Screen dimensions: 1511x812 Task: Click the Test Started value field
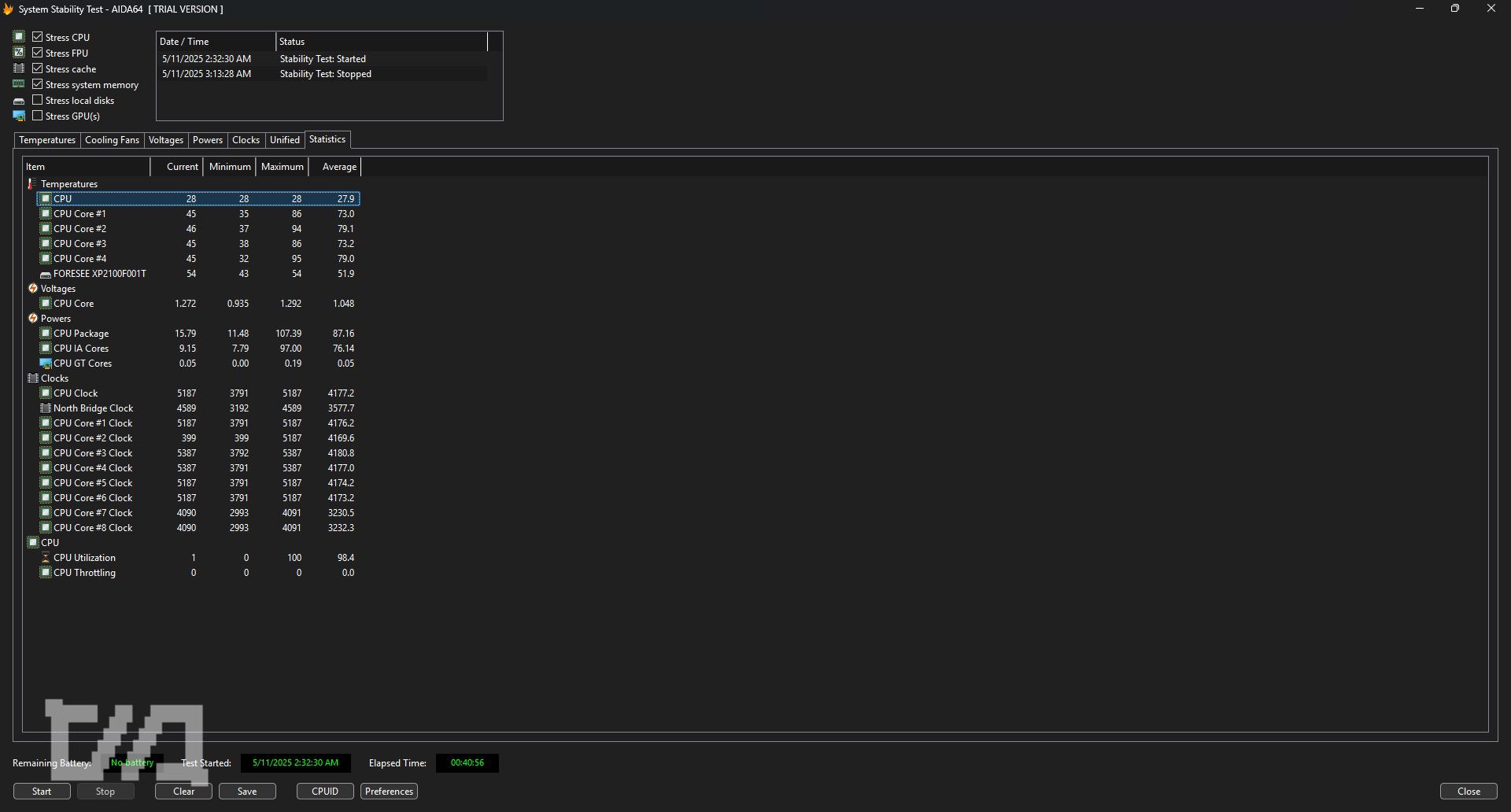[296, 762]
